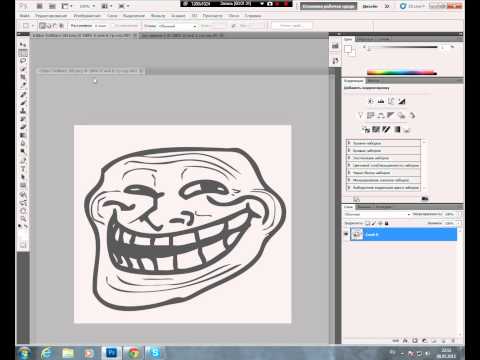Select the Zoom tool in toolbox
This screenshot has width=480, height=360.
(23, 219)
